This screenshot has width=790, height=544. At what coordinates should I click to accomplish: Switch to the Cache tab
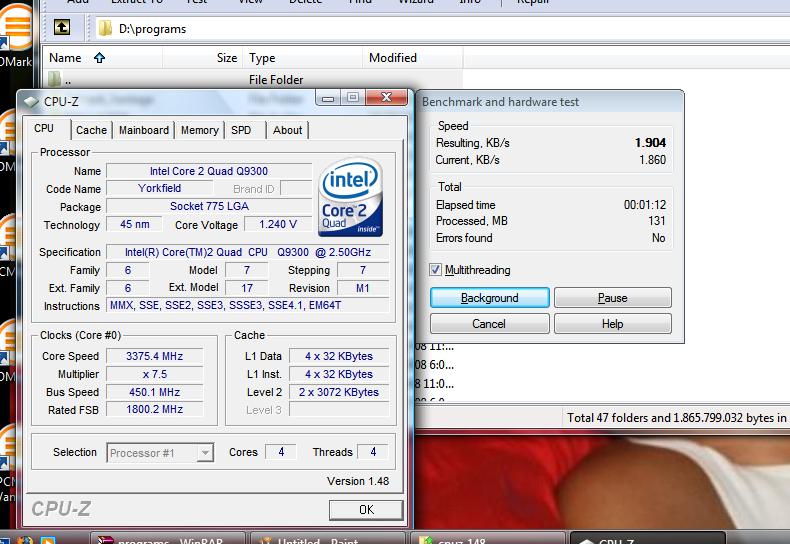click(91, 130)
